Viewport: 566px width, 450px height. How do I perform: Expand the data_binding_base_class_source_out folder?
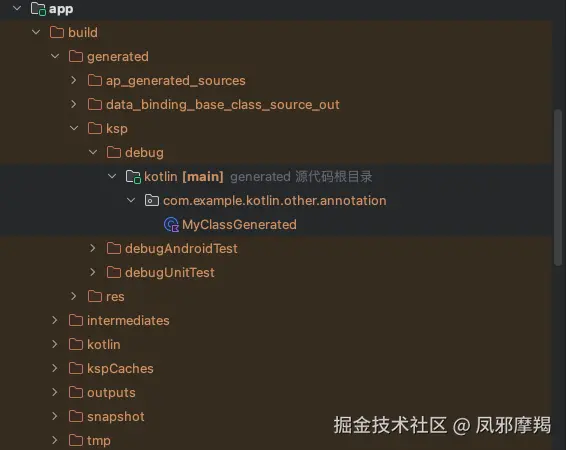74,104
